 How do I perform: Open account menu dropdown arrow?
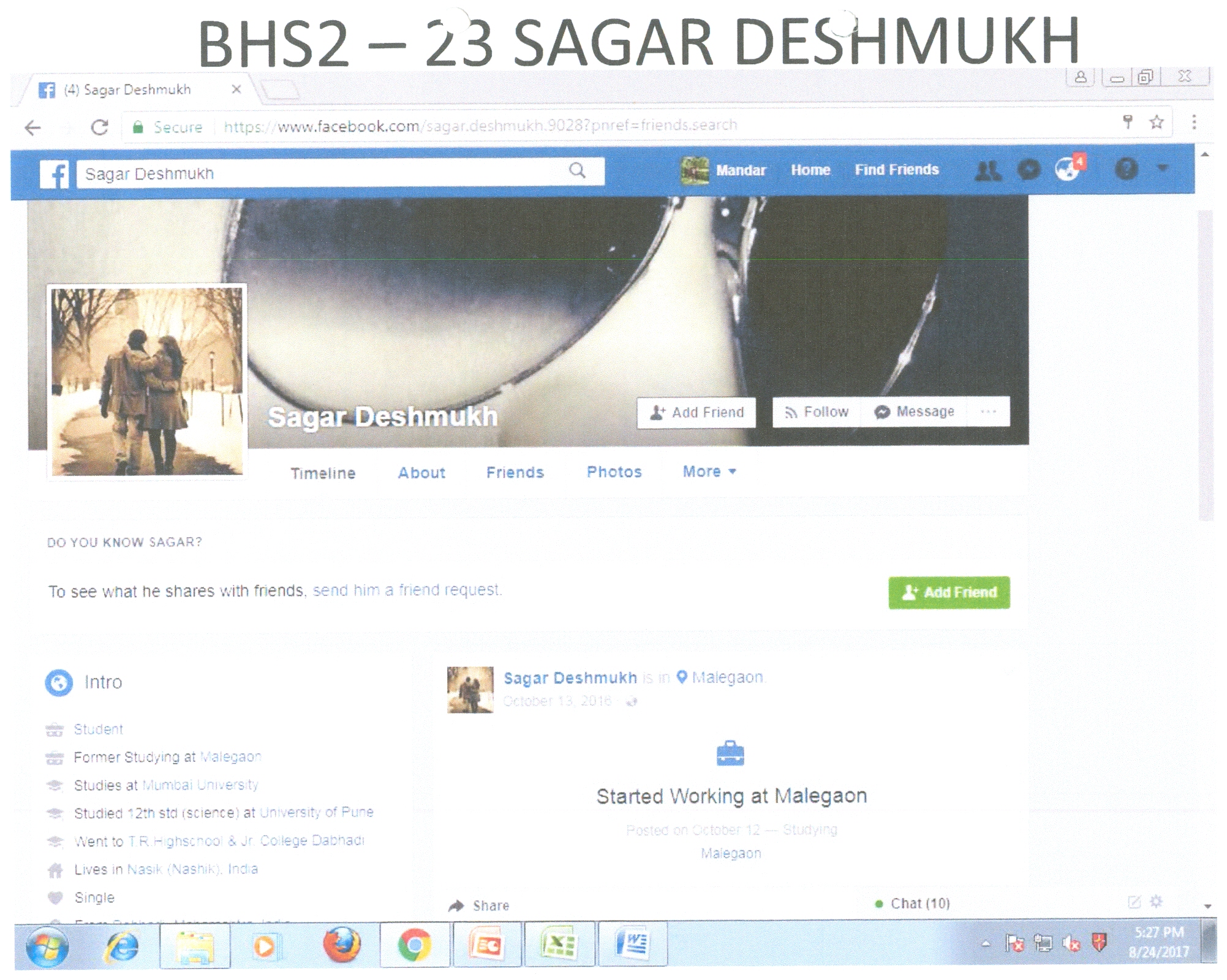point(1163,168)
